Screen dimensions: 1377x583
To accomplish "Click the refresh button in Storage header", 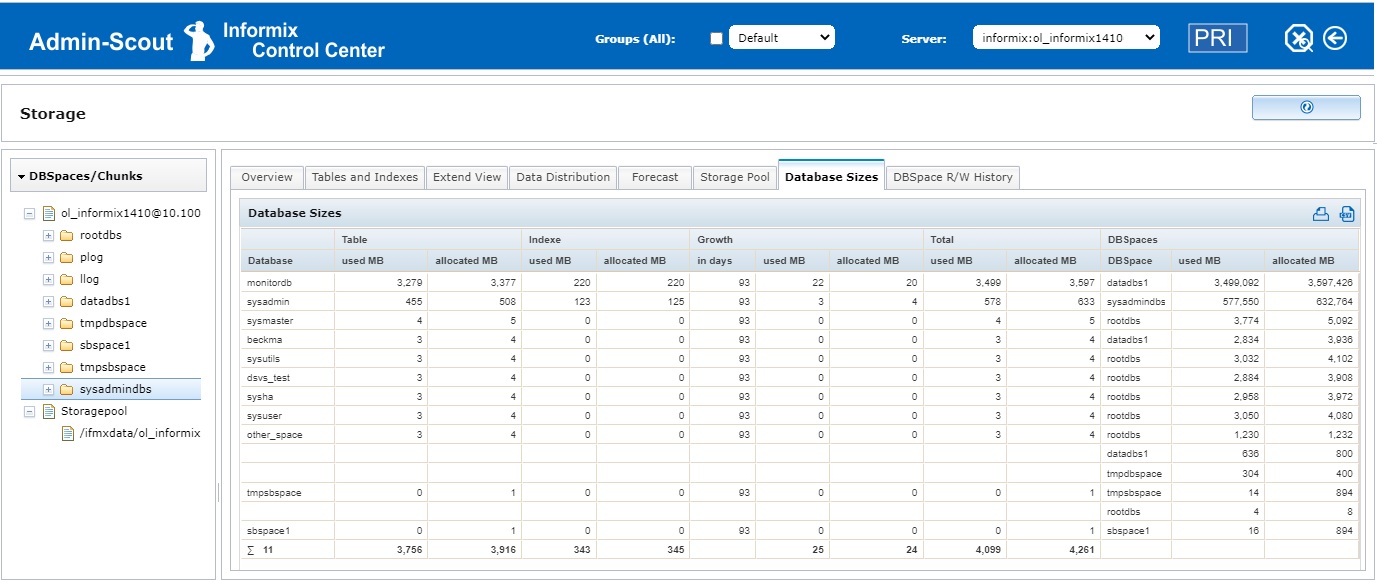I will click(1306, 107).
